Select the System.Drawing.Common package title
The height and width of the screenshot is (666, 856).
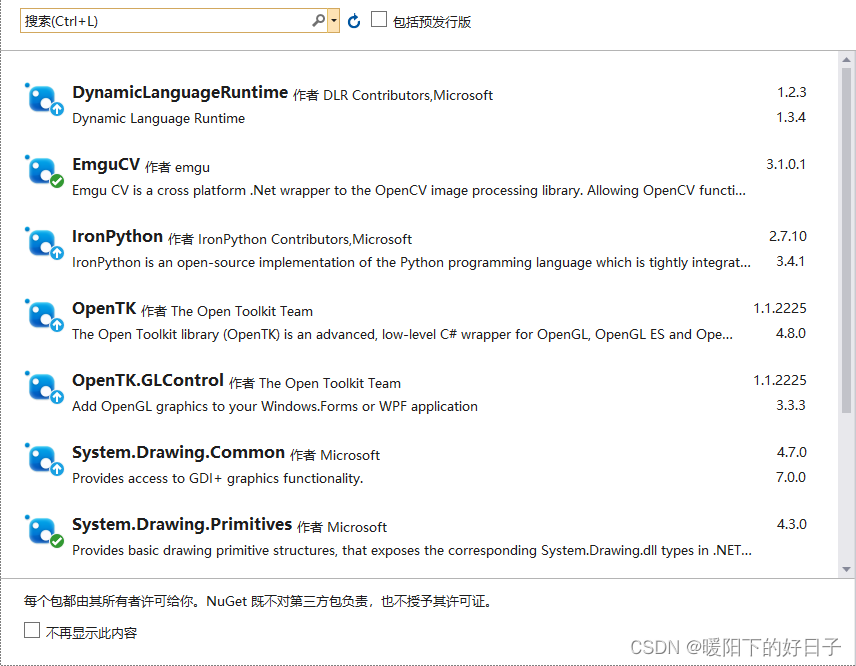[179, 452]
